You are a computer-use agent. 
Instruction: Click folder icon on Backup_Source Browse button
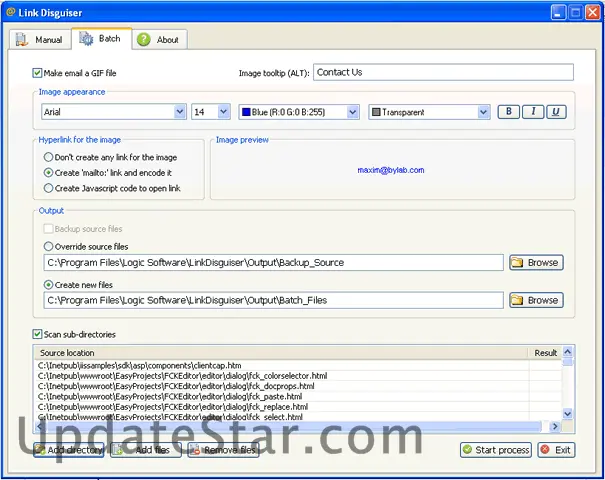point(517,262)
